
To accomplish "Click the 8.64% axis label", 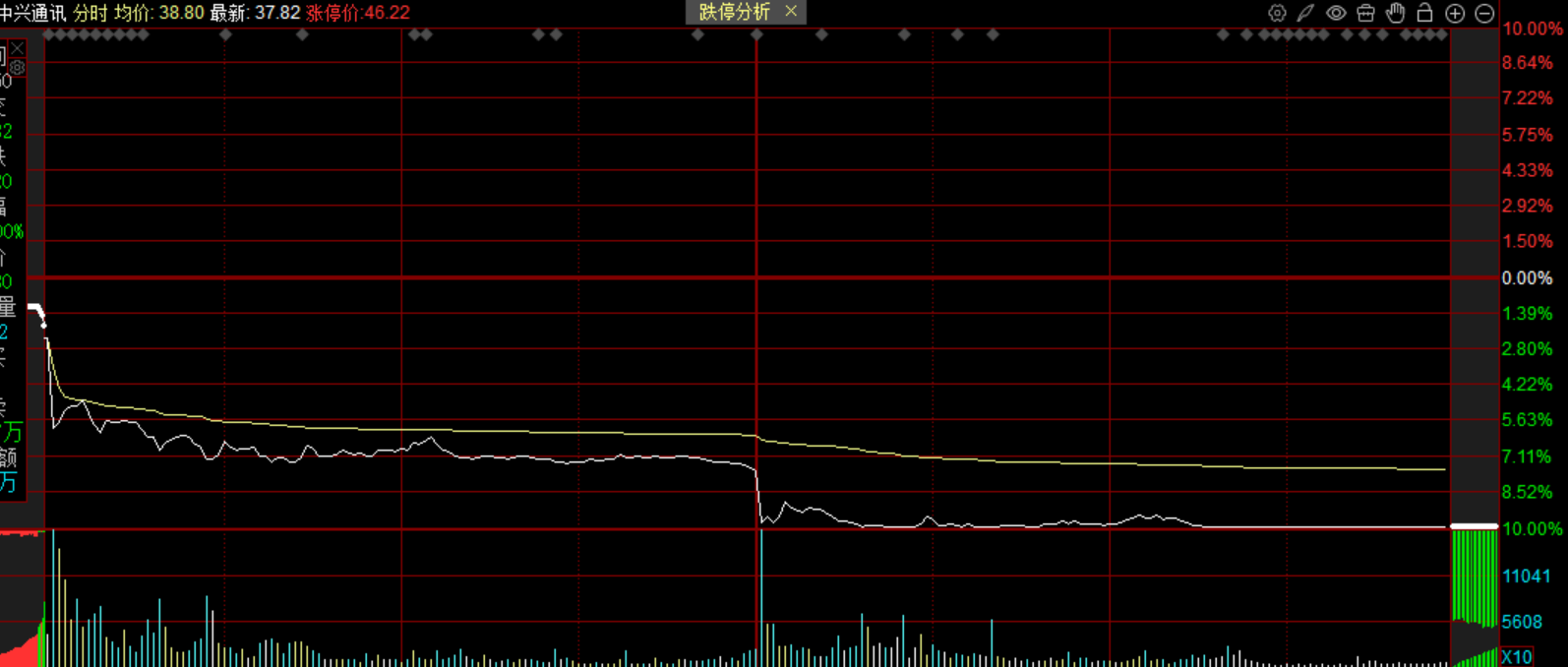I will click(1527, 63).
